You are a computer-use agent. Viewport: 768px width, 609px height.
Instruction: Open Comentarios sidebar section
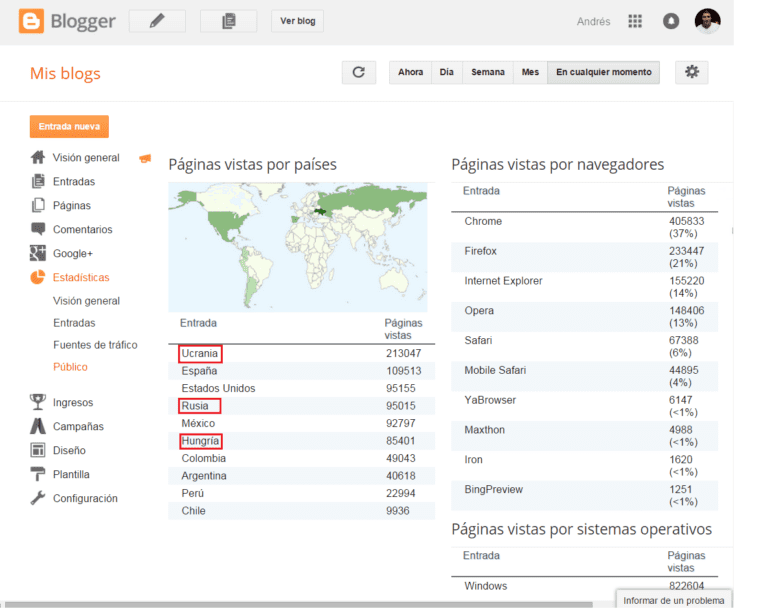(x=82, y=229)
